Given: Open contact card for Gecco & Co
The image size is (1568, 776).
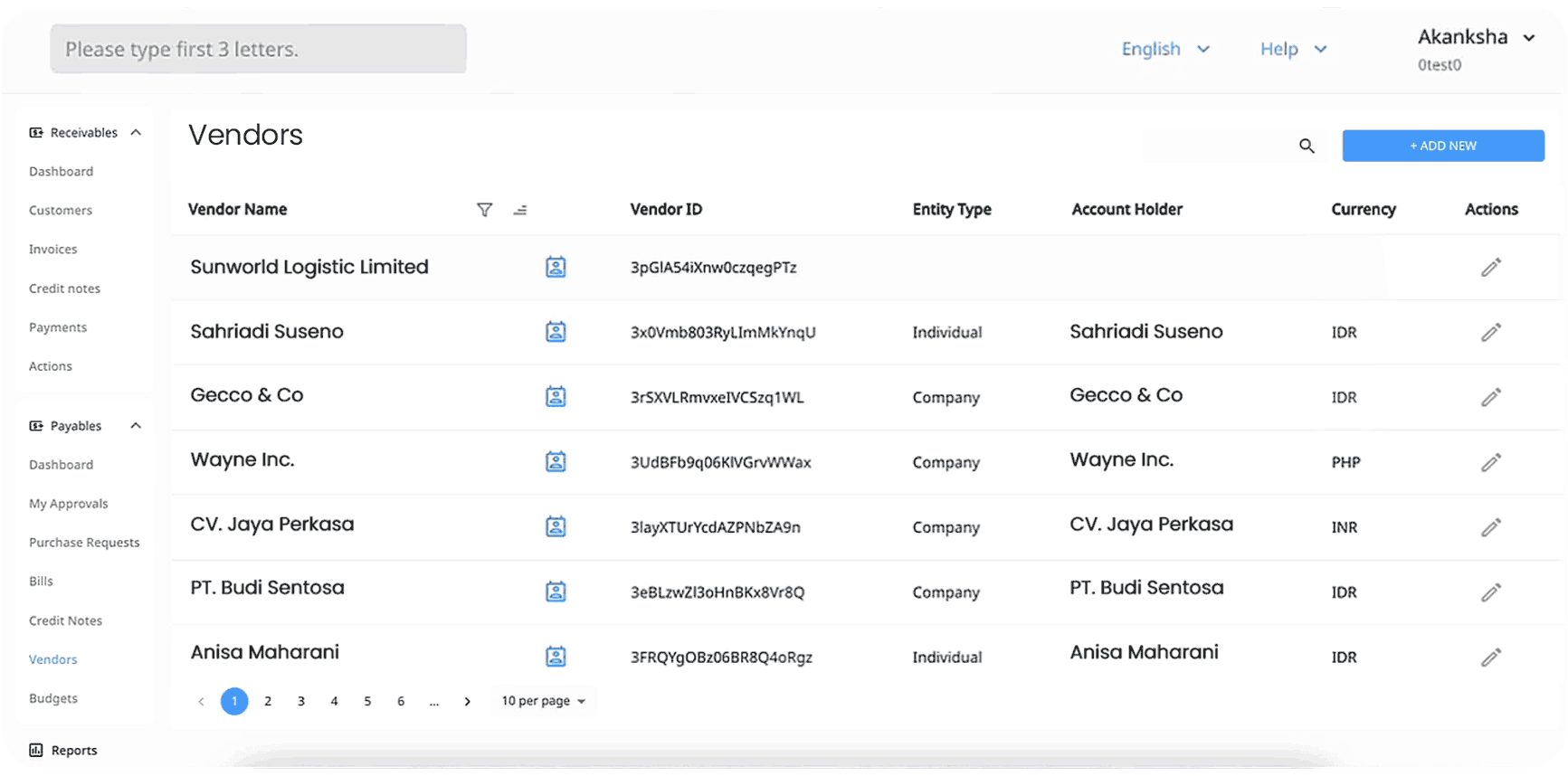Looking at the screenshot, I should point(556,396).
